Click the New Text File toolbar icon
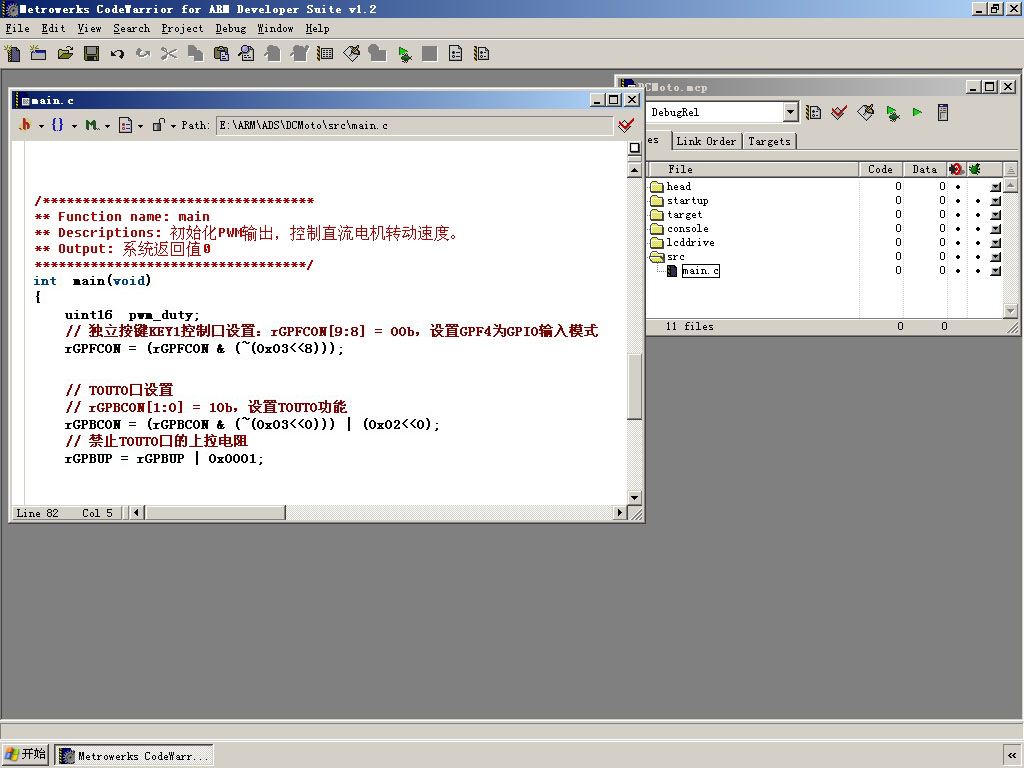 pos(12,54)
